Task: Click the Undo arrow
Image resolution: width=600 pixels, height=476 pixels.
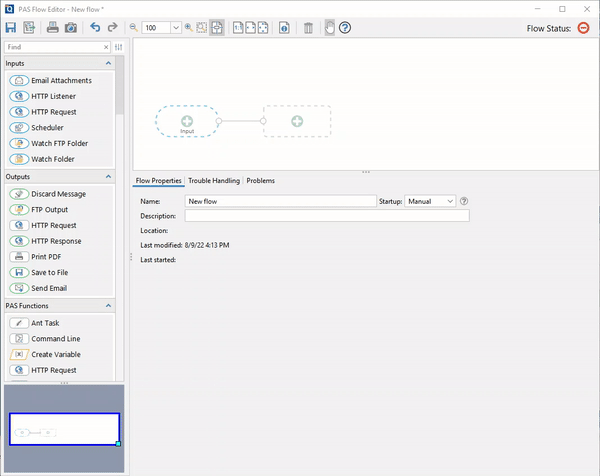Action: (x=95, y=28)
